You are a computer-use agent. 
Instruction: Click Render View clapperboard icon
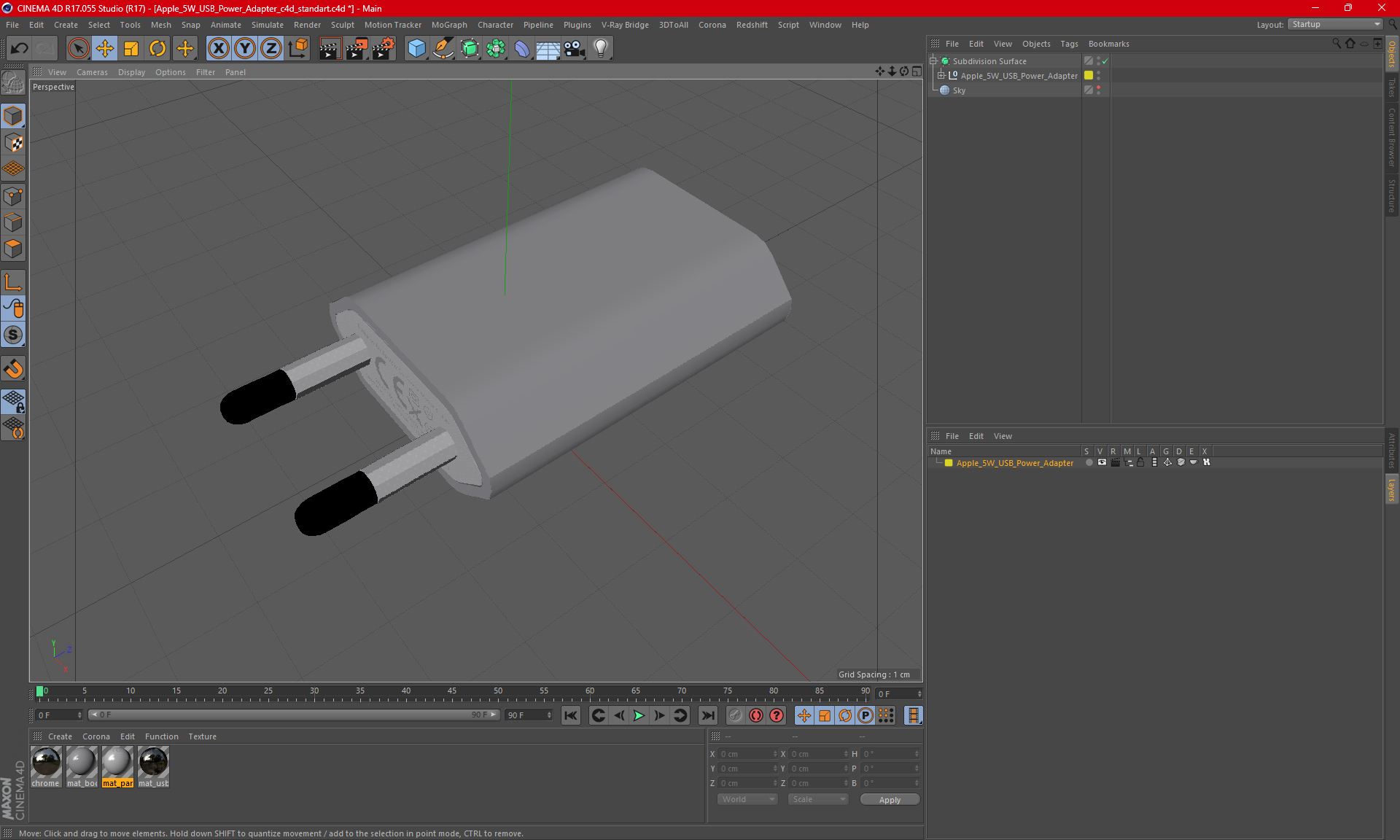[330, 49]
